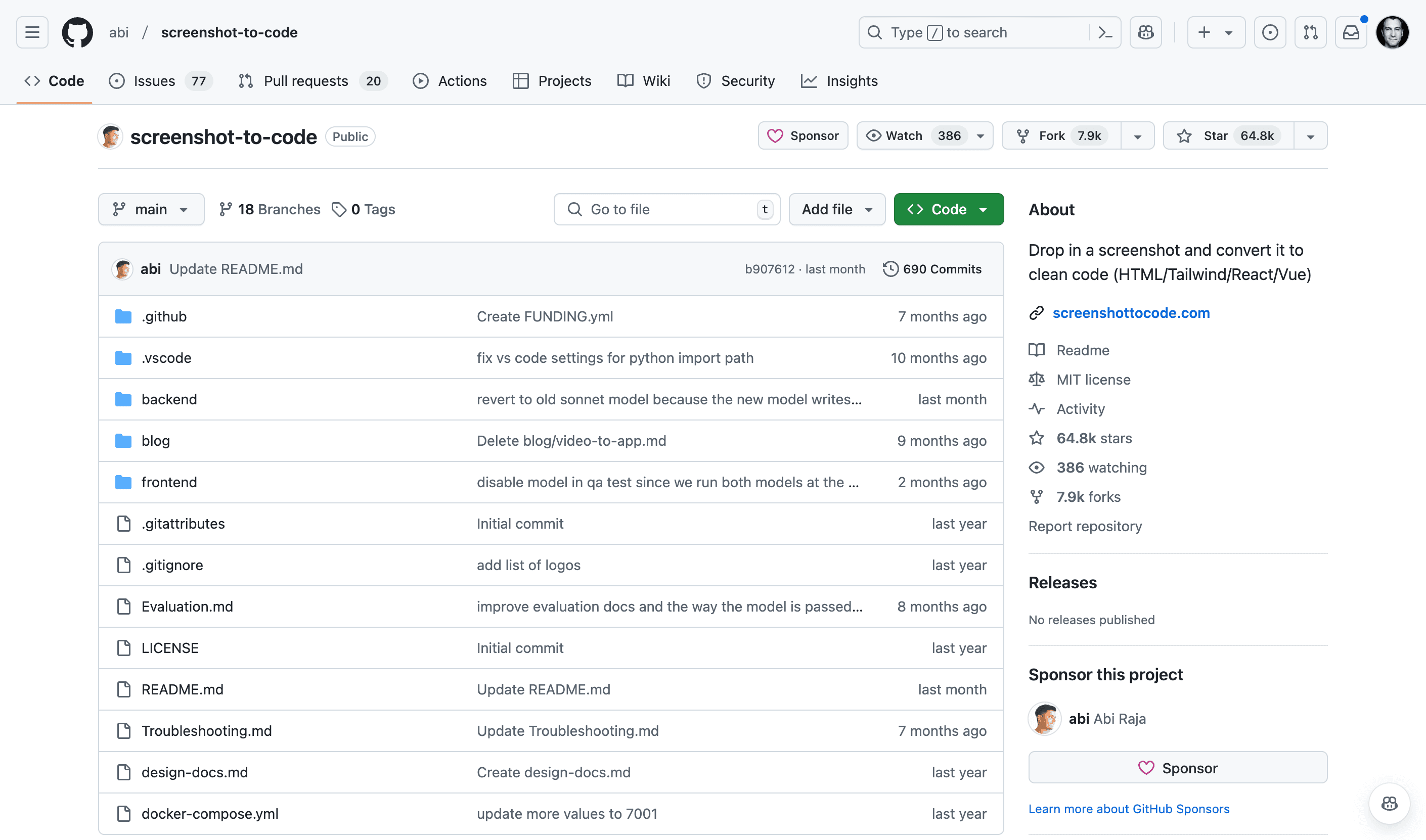View the Insights tab

click(x=839, y=81)
